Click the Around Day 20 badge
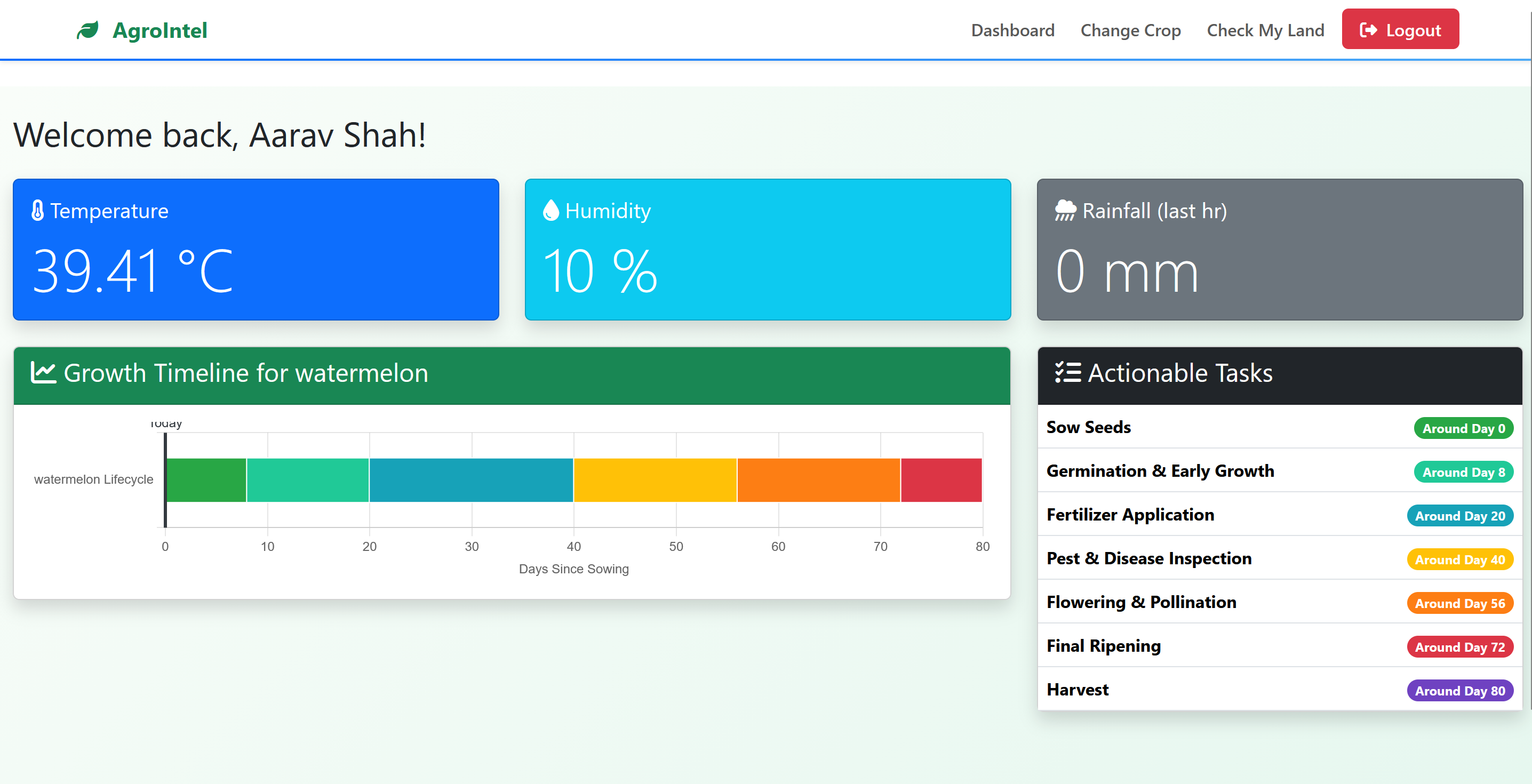Image resolution: width=1532 pixels, height=784 pixels. (1459, 516)
